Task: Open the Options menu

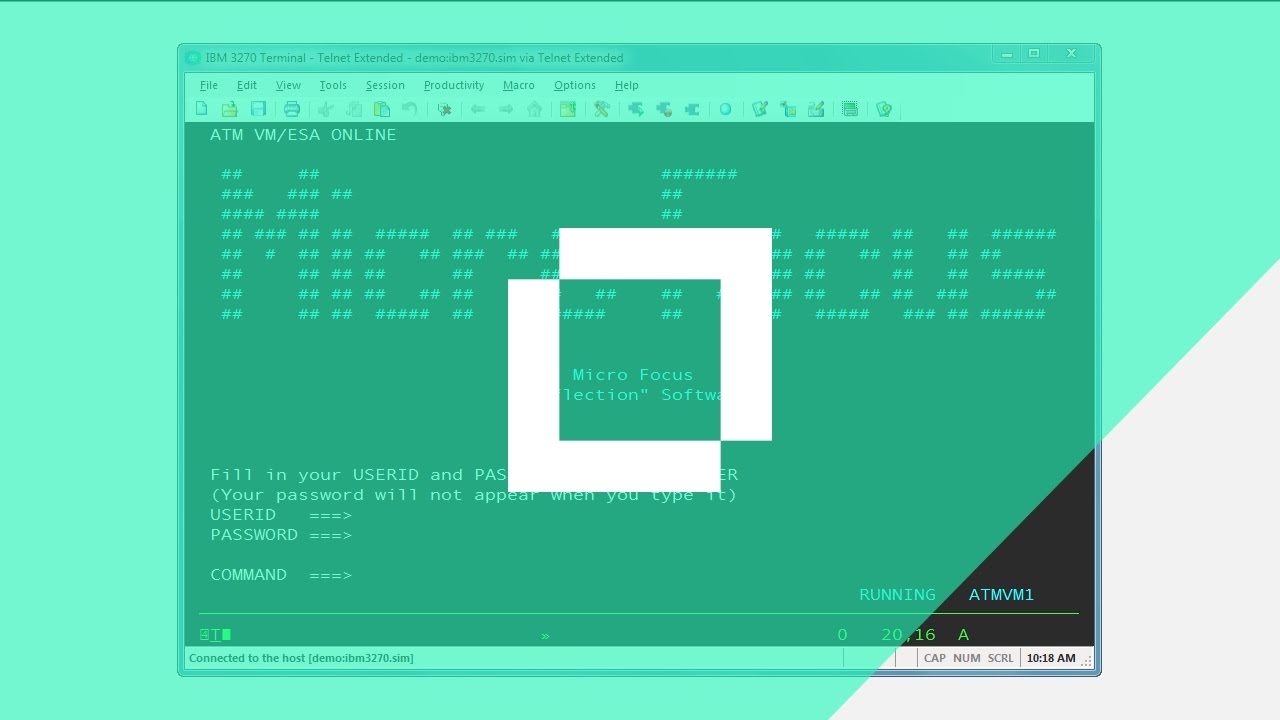Action: (x=575, y=85)
